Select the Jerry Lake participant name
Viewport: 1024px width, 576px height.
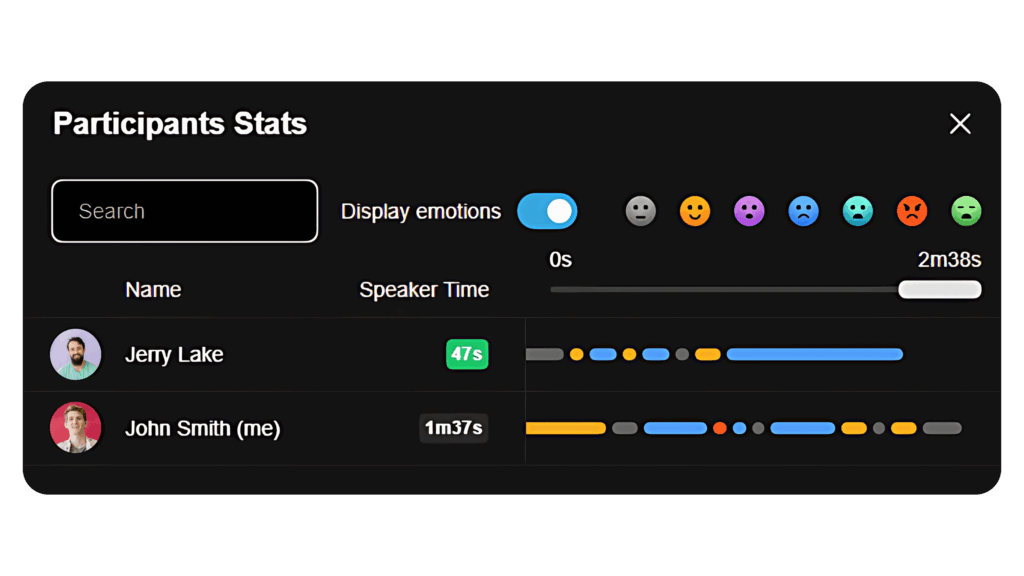click(174, 355)
